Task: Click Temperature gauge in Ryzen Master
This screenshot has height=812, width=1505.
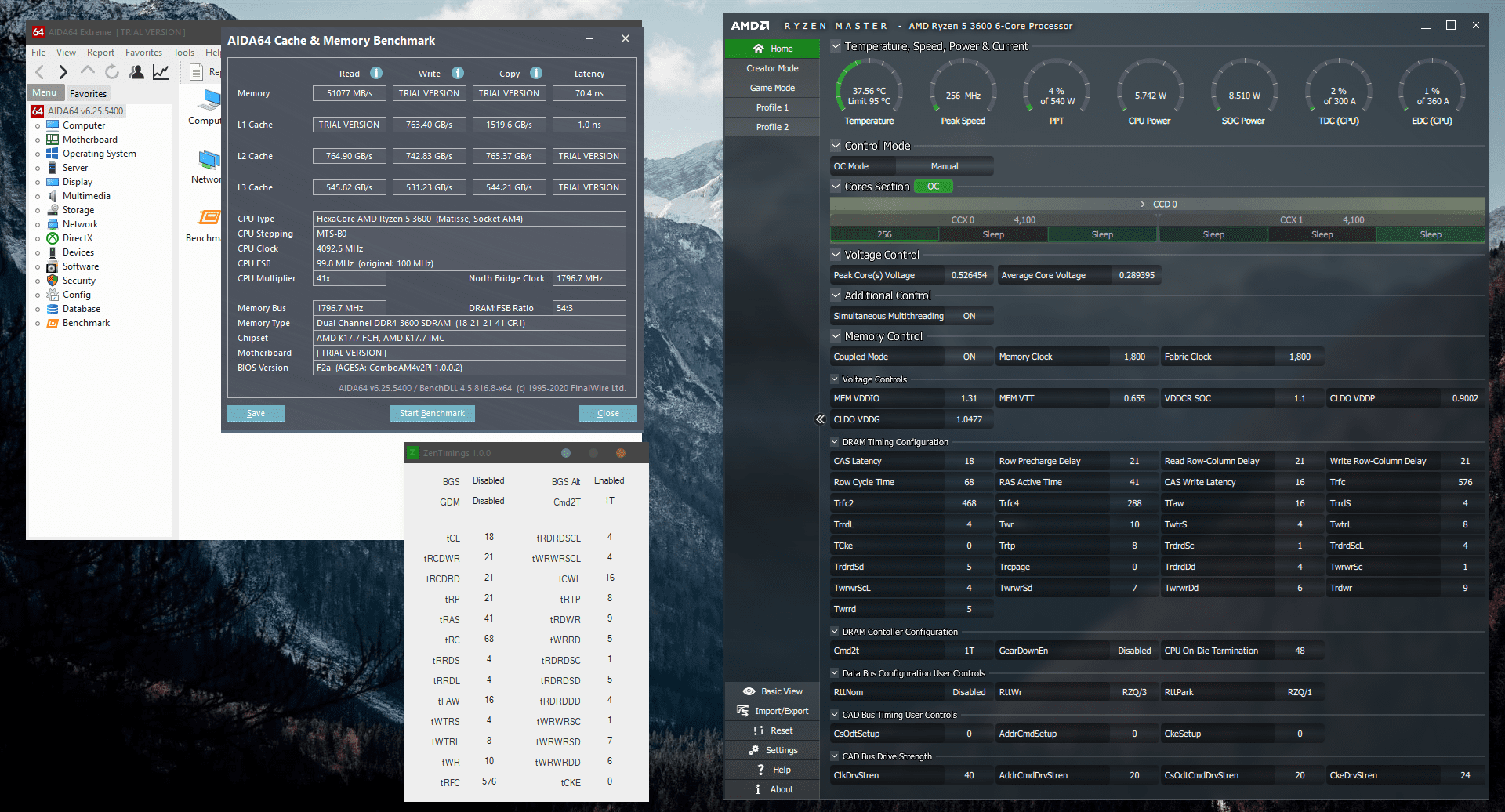Action: [x=869, y=92]
